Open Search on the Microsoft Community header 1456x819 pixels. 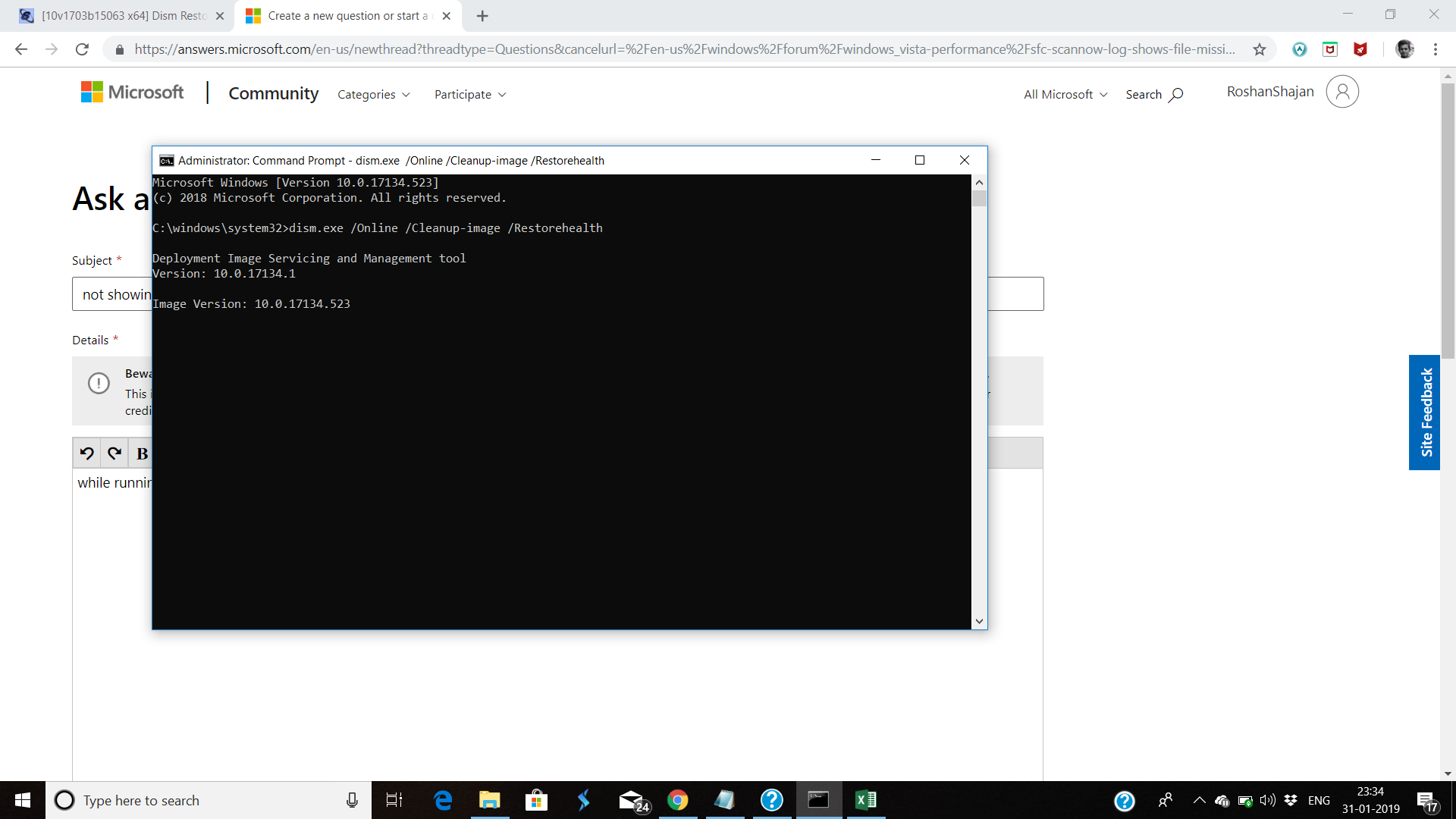tap(1153, 94)
